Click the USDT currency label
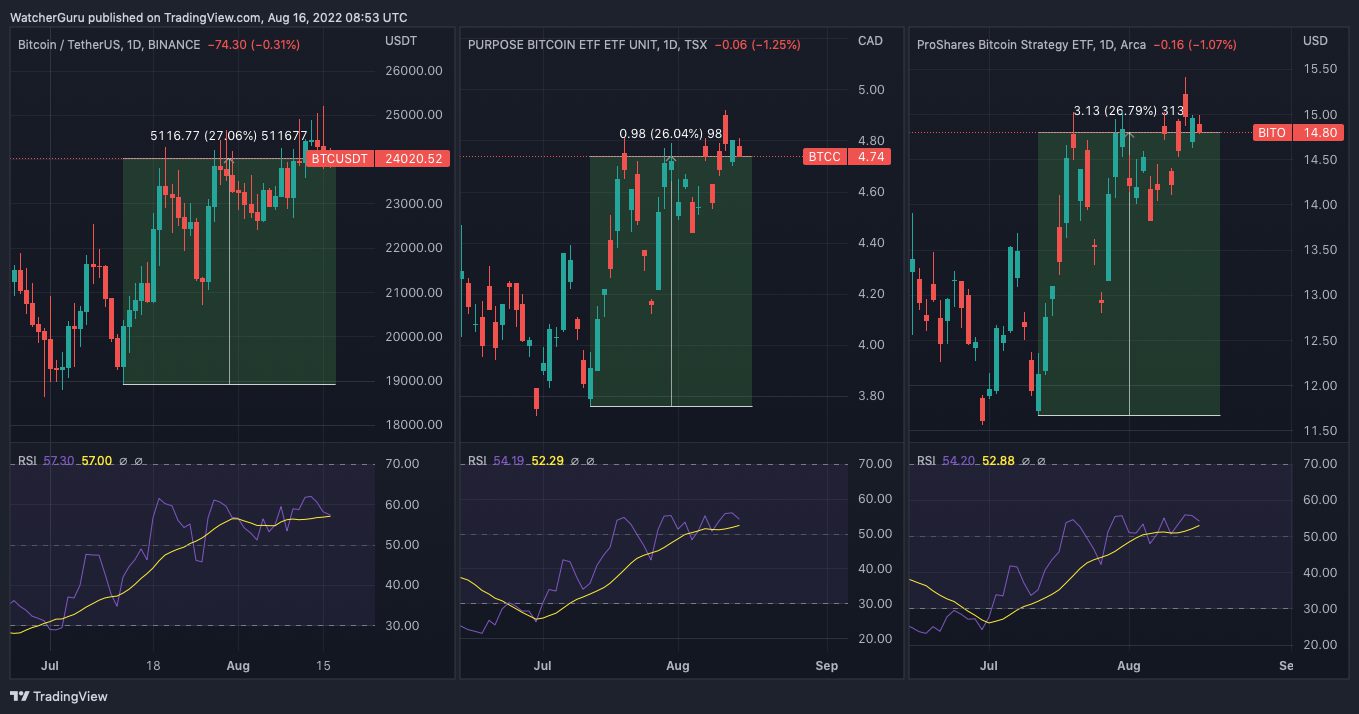The width and height of the screenshot is (1359, 714). [x=401, y=40]
